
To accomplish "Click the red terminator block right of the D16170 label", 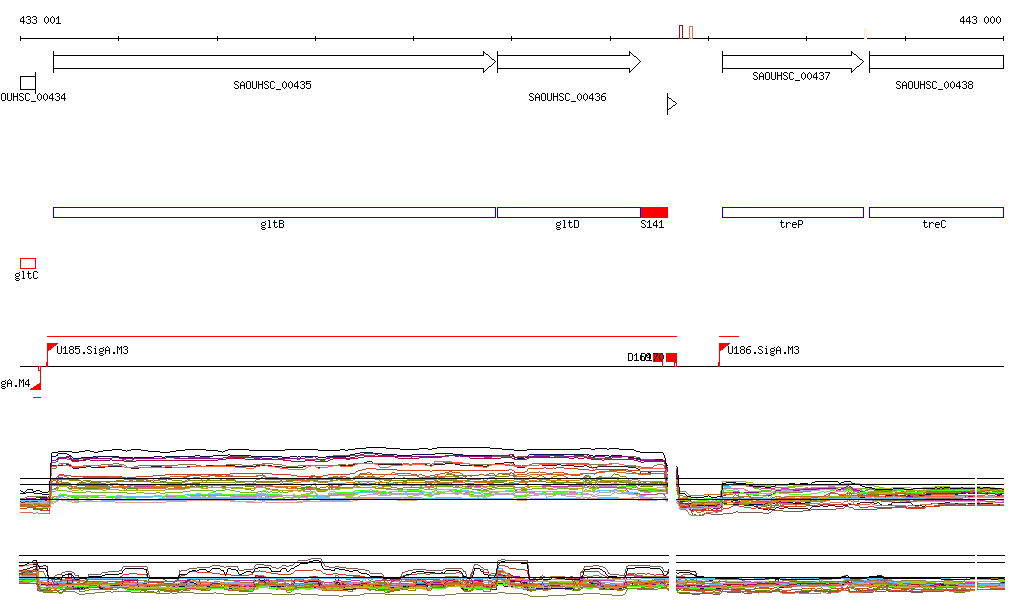I will (x=671, y=358).
